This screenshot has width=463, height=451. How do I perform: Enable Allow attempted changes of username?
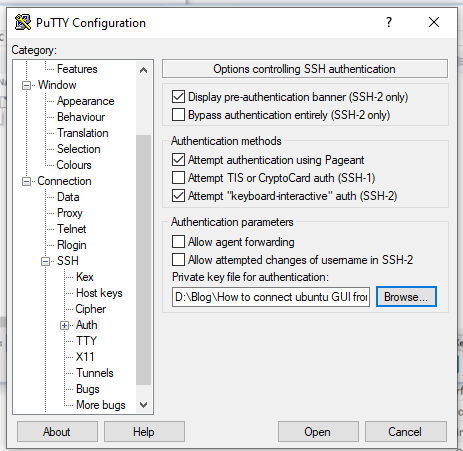tap(178, 260)
